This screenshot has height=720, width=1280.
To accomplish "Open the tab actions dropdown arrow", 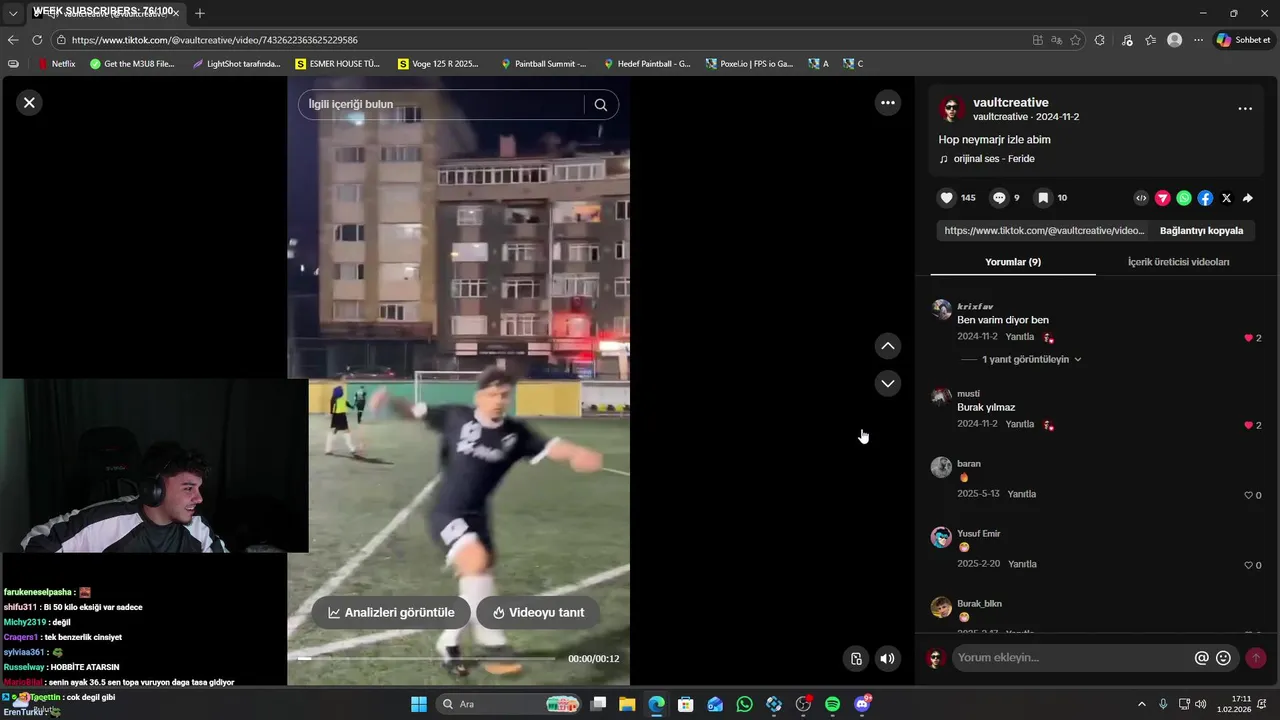I will tap(13, 13).
